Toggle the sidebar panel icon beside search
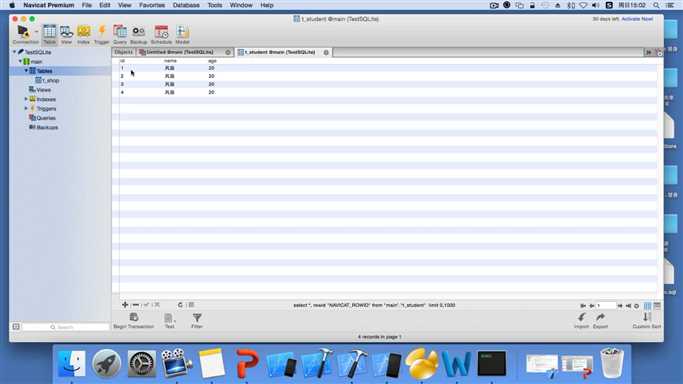The image size is (683, 384). [16, 327]
